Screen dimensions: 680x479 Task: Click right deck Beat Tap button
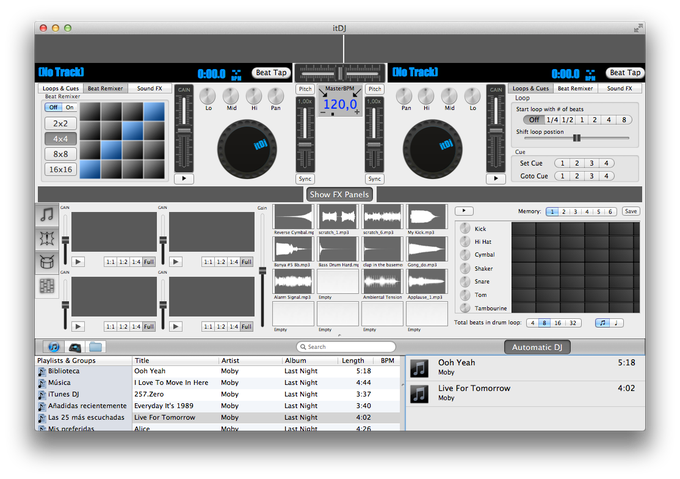(x=625, y=73)
